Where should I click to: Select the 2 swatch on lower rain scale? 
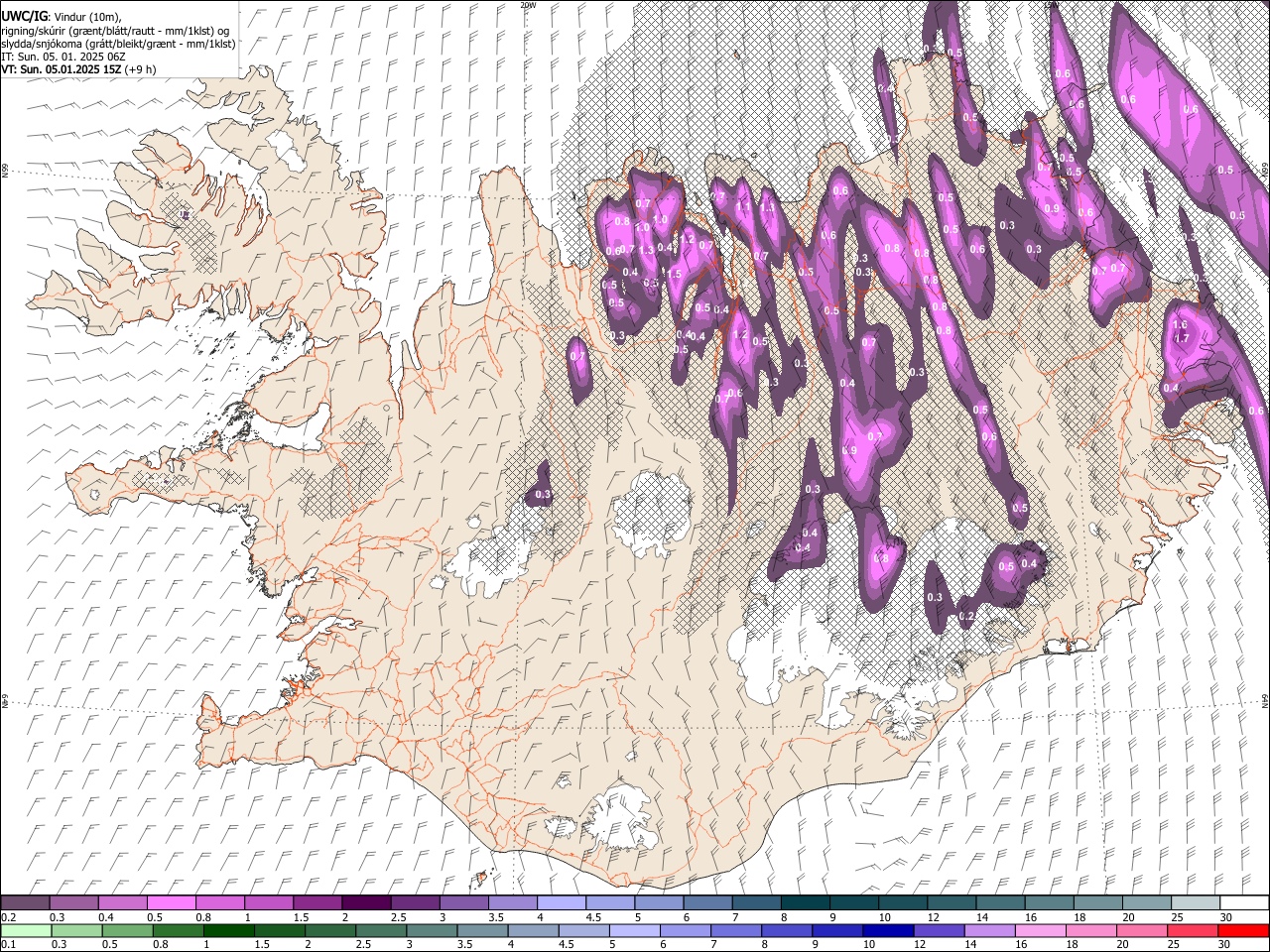(330, 930)
